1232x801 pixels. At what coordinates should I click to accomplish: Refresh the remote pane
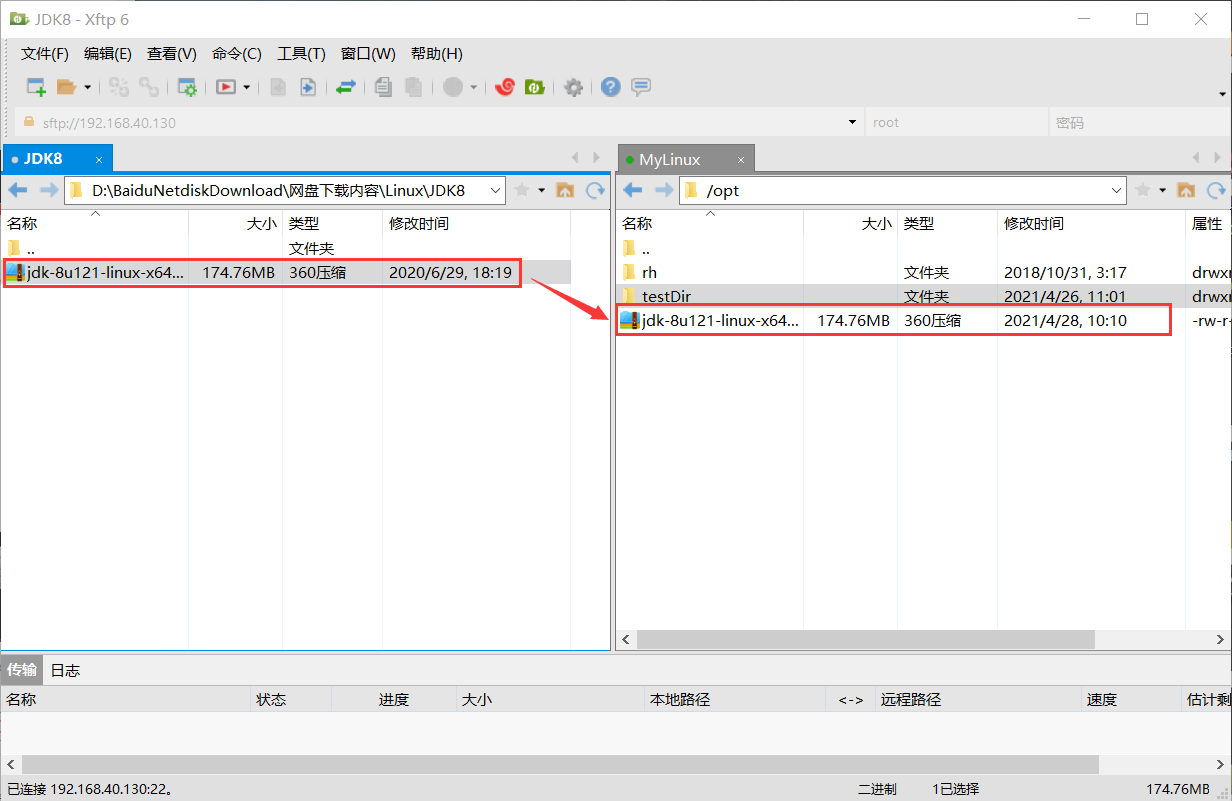click(1216, 190)
